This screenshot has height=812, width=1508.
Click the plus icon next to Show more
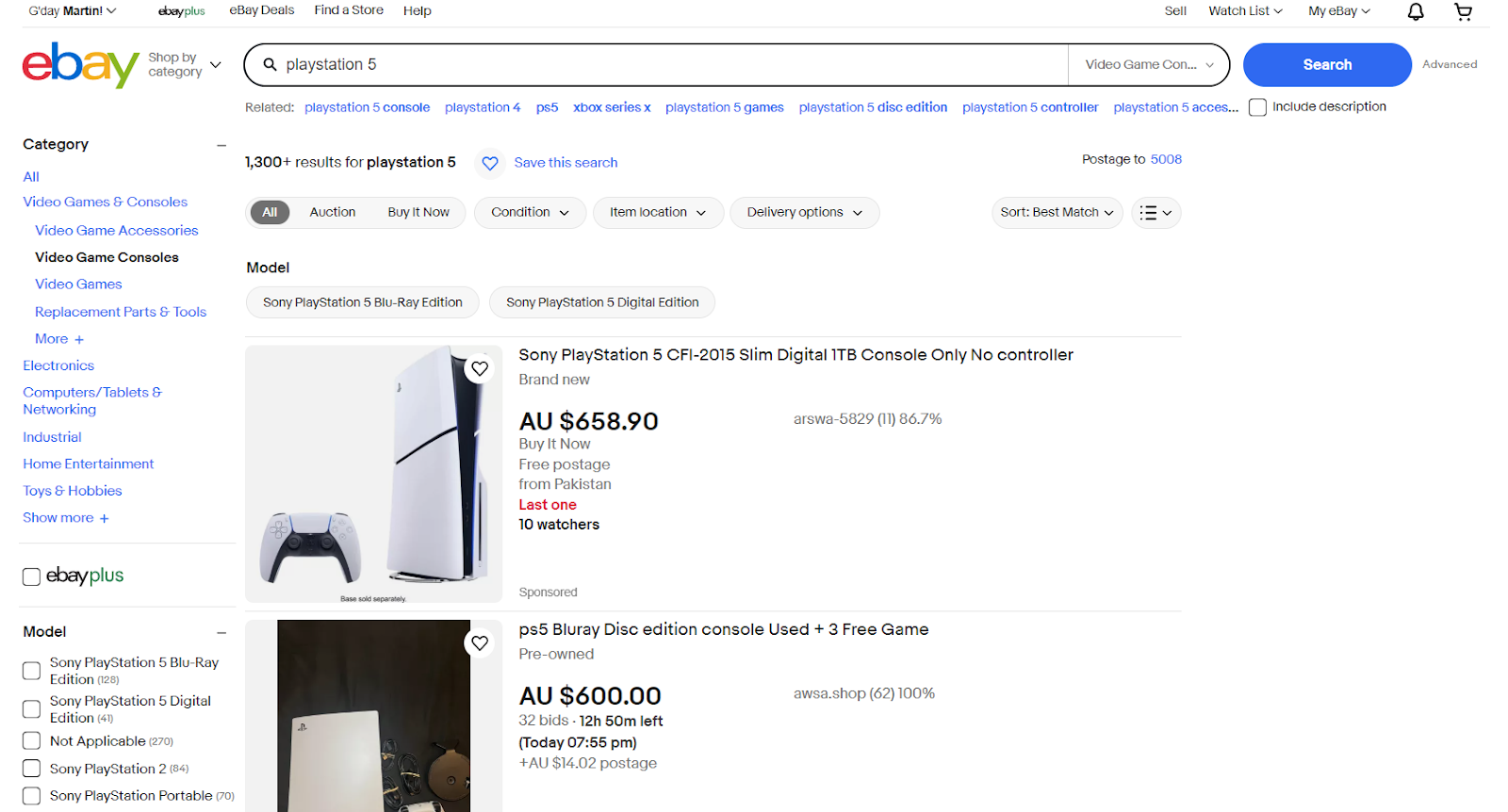click(104, 518)
